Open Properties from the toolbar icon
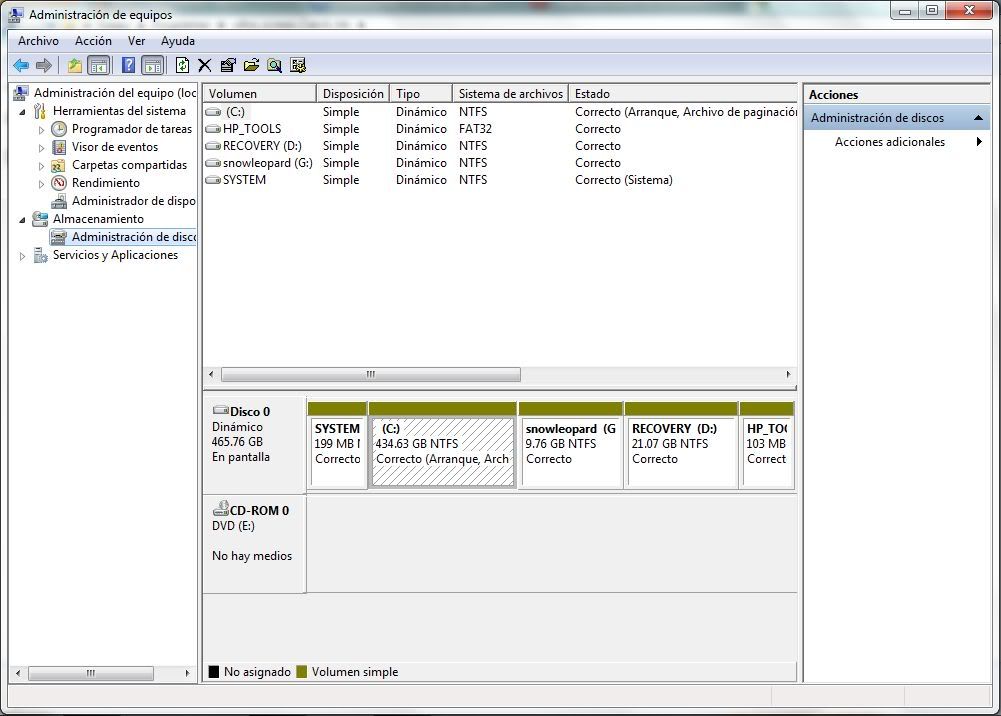 point(228,65)
